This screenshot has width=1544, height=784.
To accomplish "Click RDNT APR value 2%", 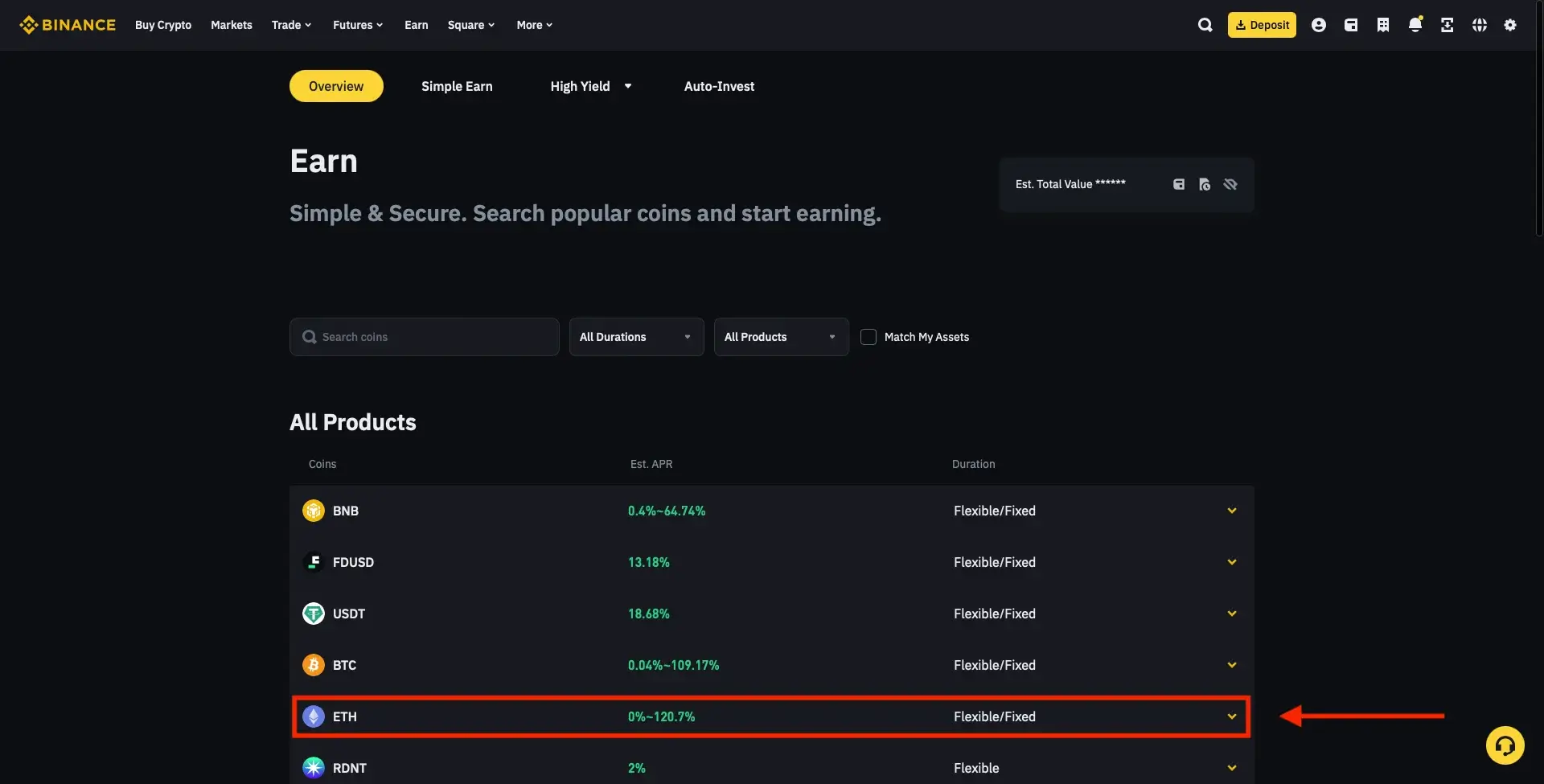I will 637,768.
